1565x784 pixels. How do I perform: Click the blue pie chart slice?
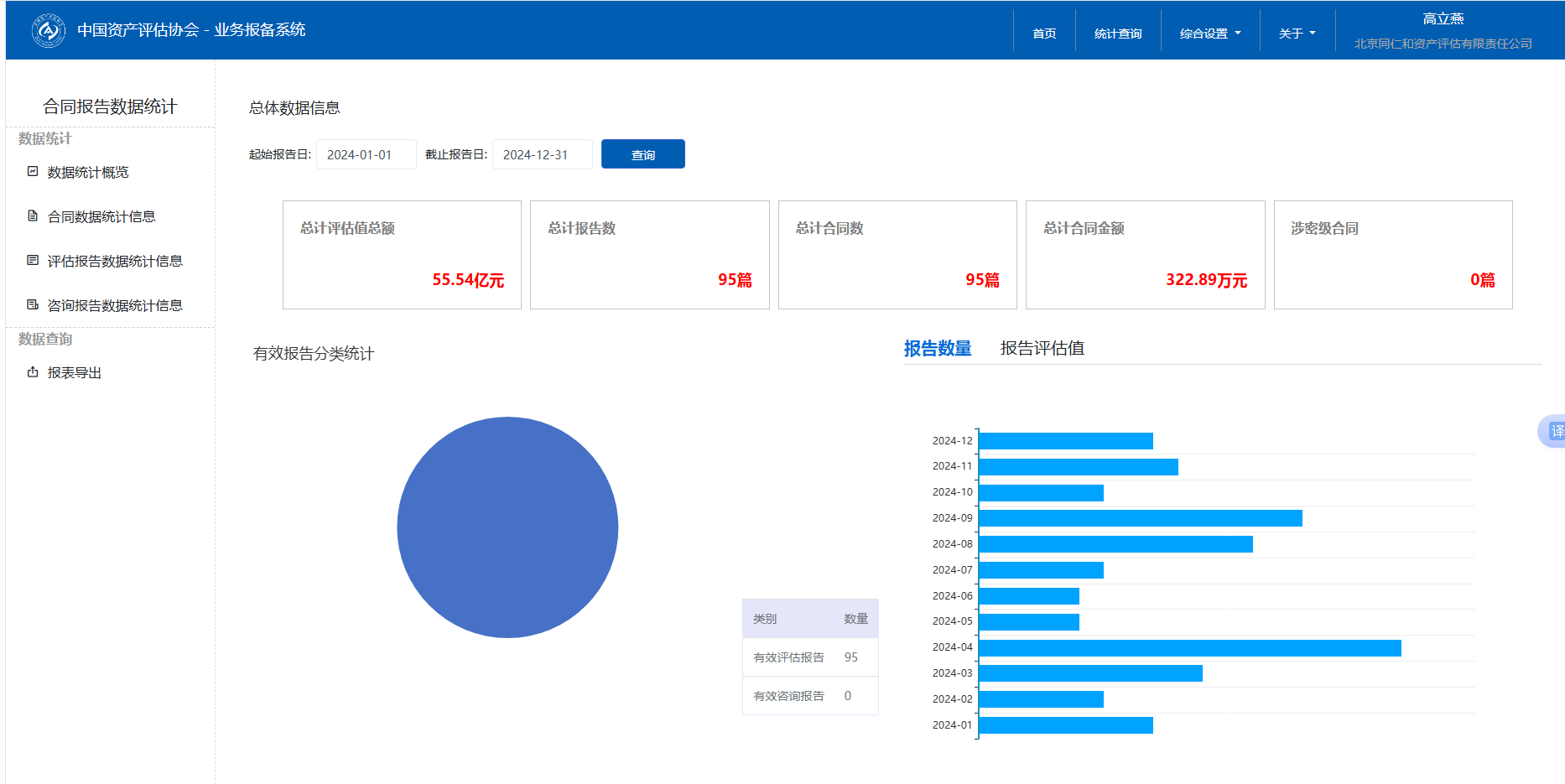507,527
